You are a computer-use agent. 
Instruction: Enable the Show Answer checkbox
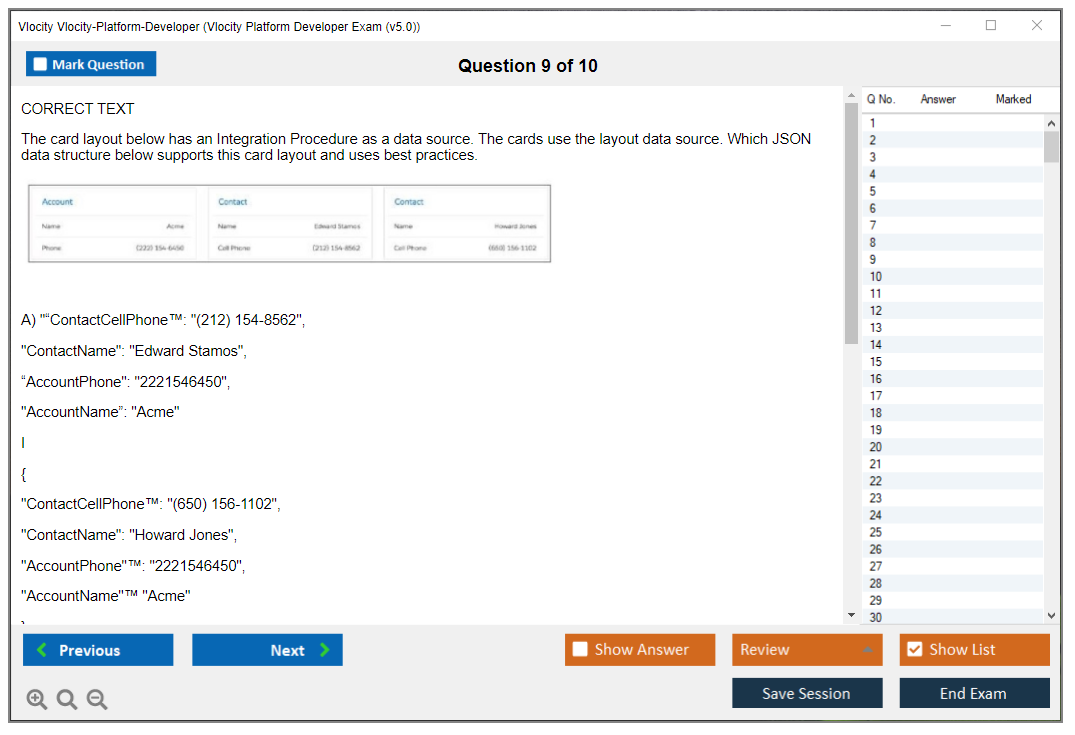[x=580, y=650]
